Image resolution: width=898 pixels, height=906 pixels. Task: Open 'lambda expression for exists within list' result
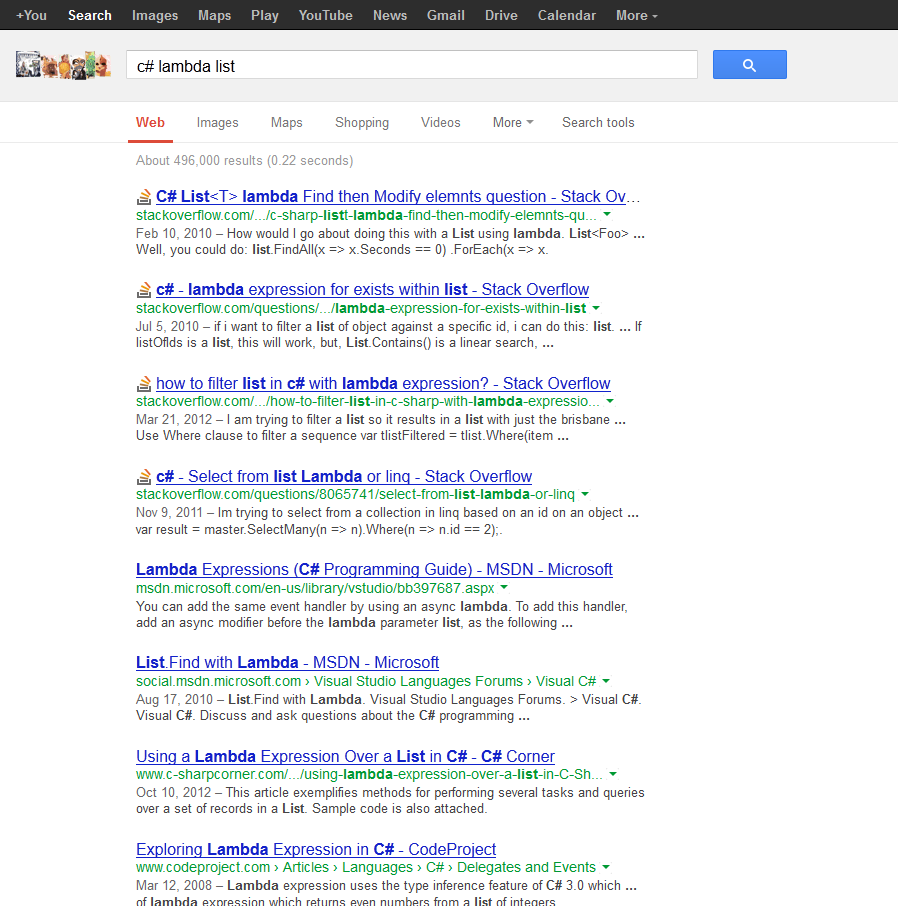(x=372, y=289)
